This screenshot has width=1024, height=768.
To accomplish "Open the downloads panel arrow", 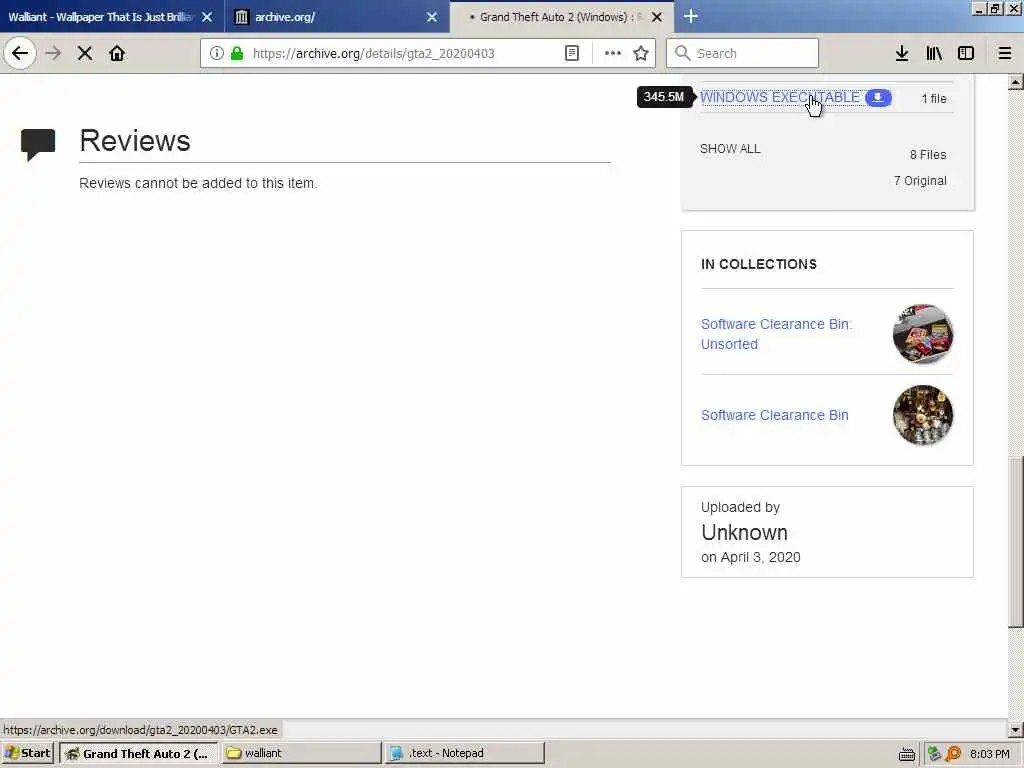I will point(902,53).
